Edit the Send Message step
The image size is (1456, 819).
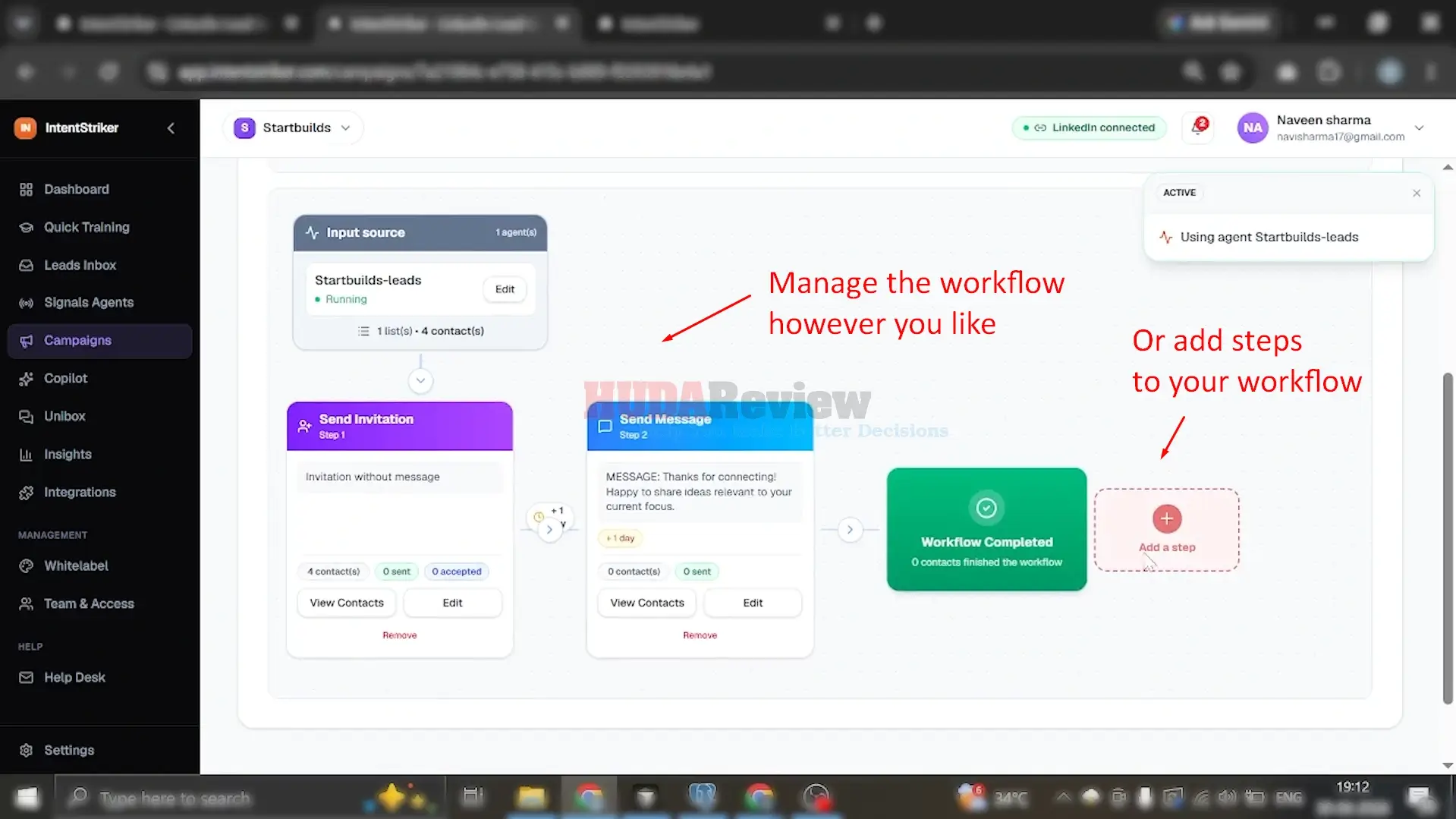click(753, 603)
